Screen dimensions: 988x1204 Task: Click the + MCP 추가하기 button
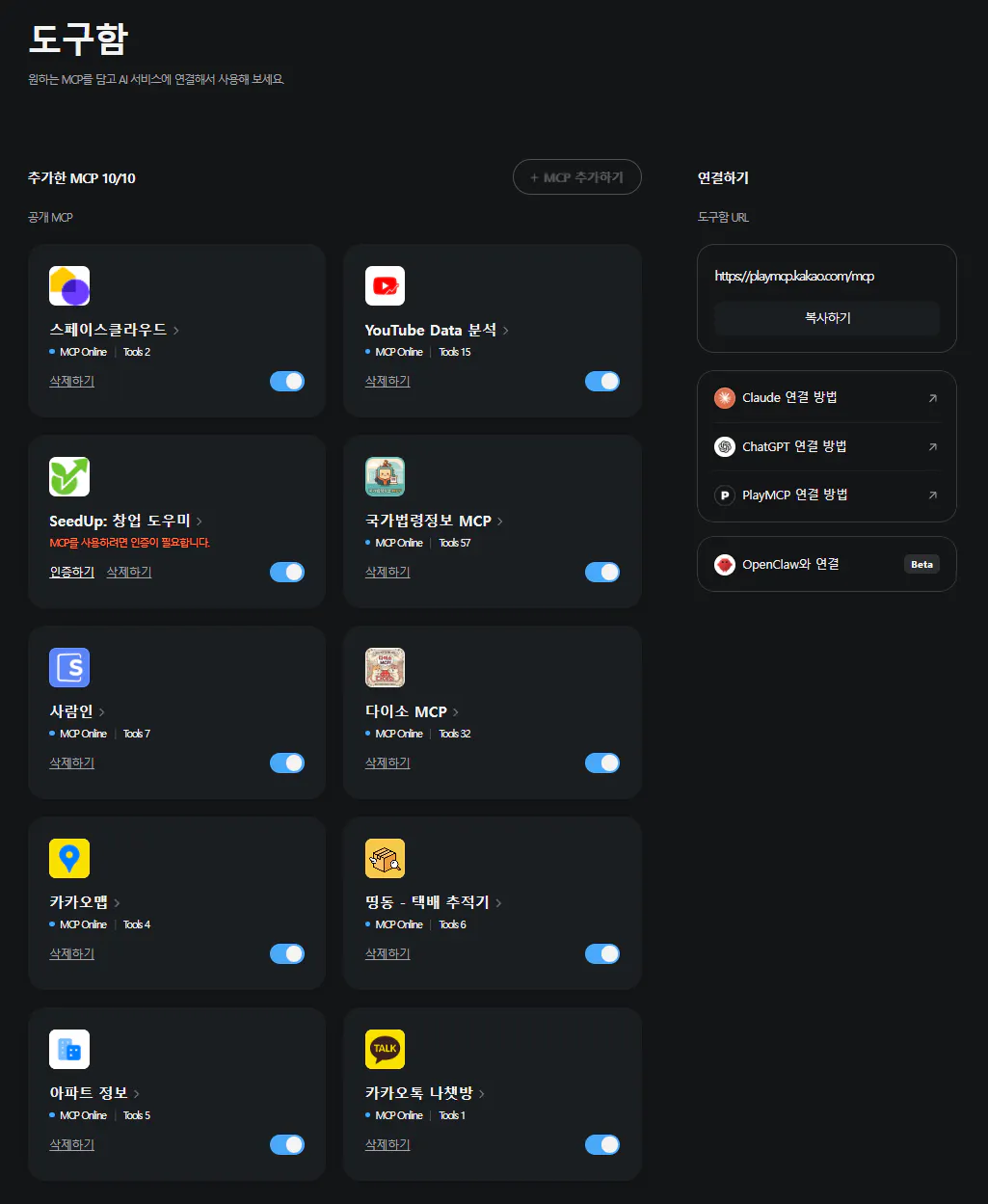[577, 177]
